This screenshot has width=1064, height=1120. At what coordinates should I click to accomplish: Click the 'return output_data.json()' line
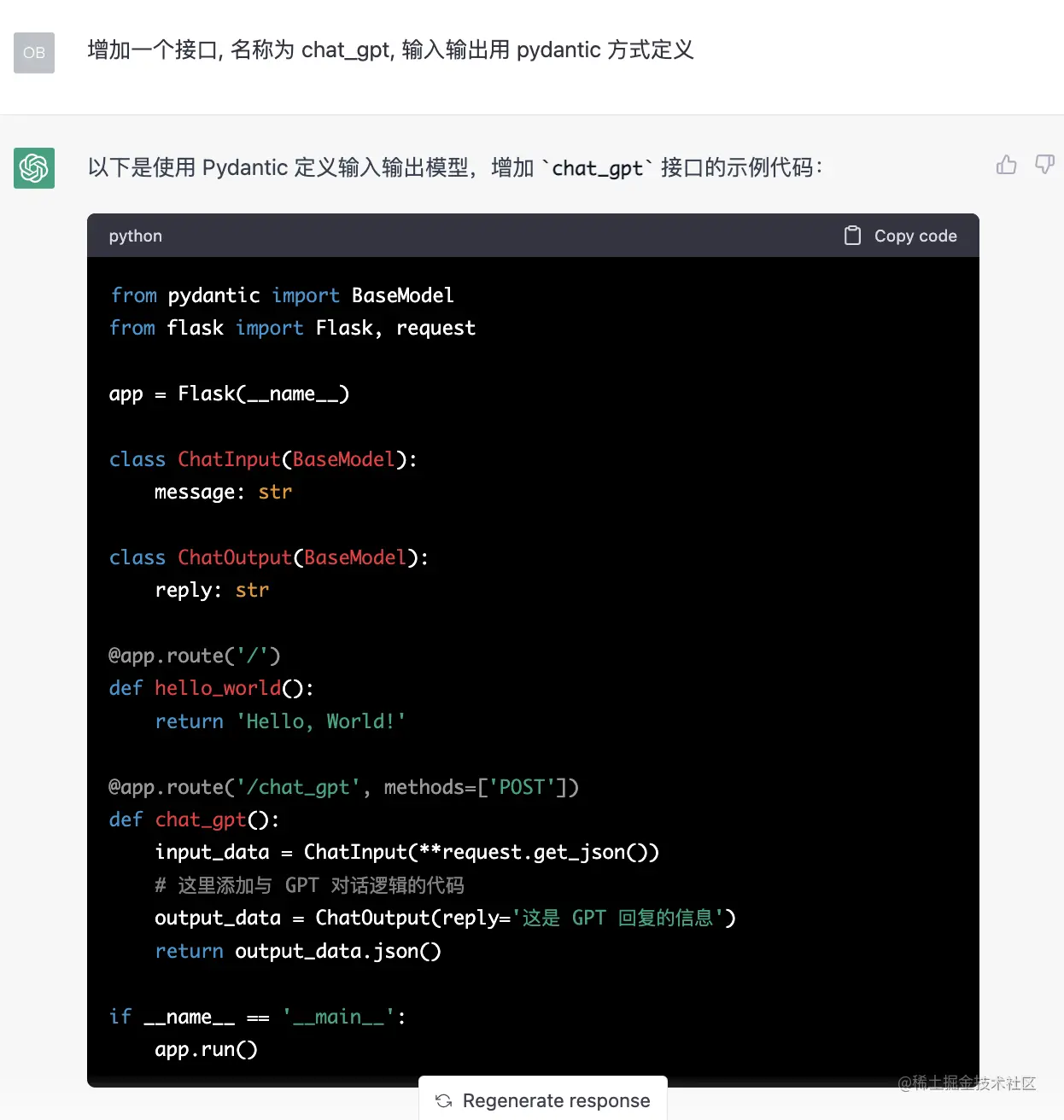click(x=298, y=952)
